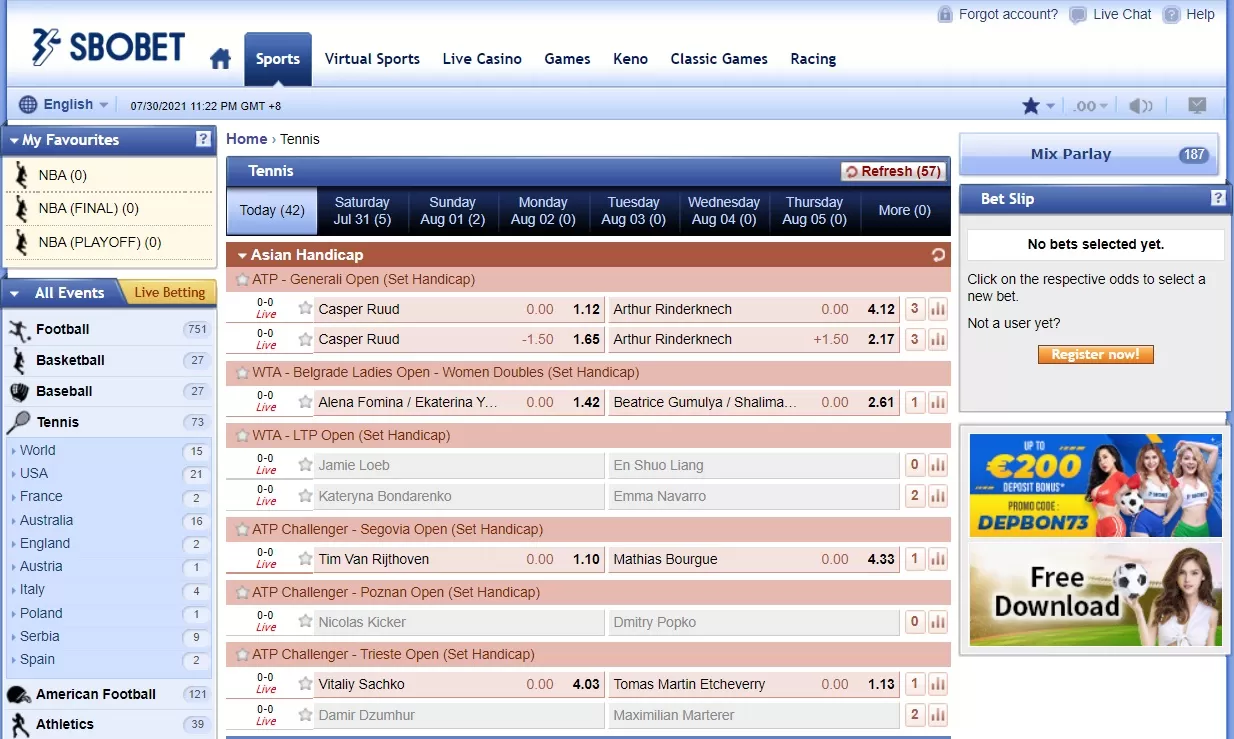Viewport: 1234px width, 739px height.
Task: Collapse the All Events panel
Action: pos(14,293)
